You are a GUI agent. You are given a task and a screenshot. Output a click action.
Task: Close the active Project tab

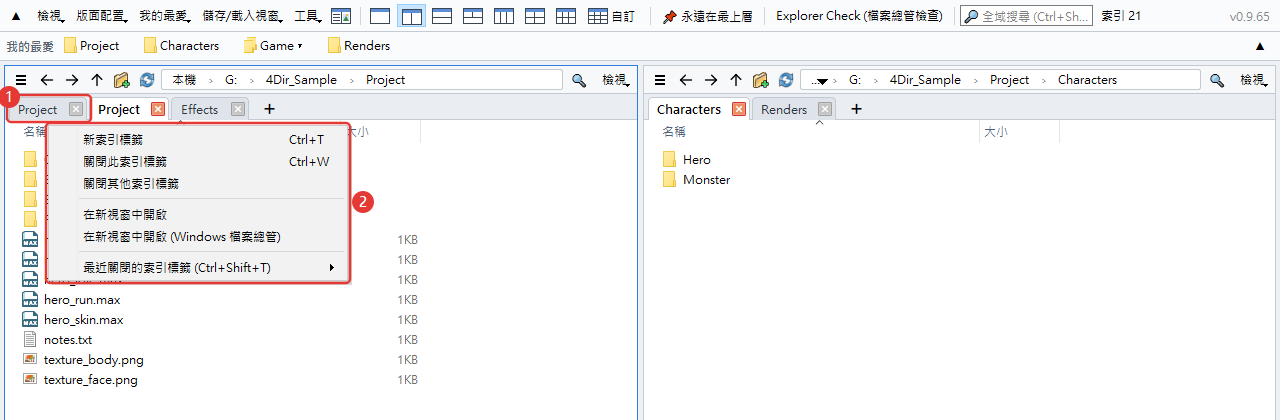(x=158, y=110)
